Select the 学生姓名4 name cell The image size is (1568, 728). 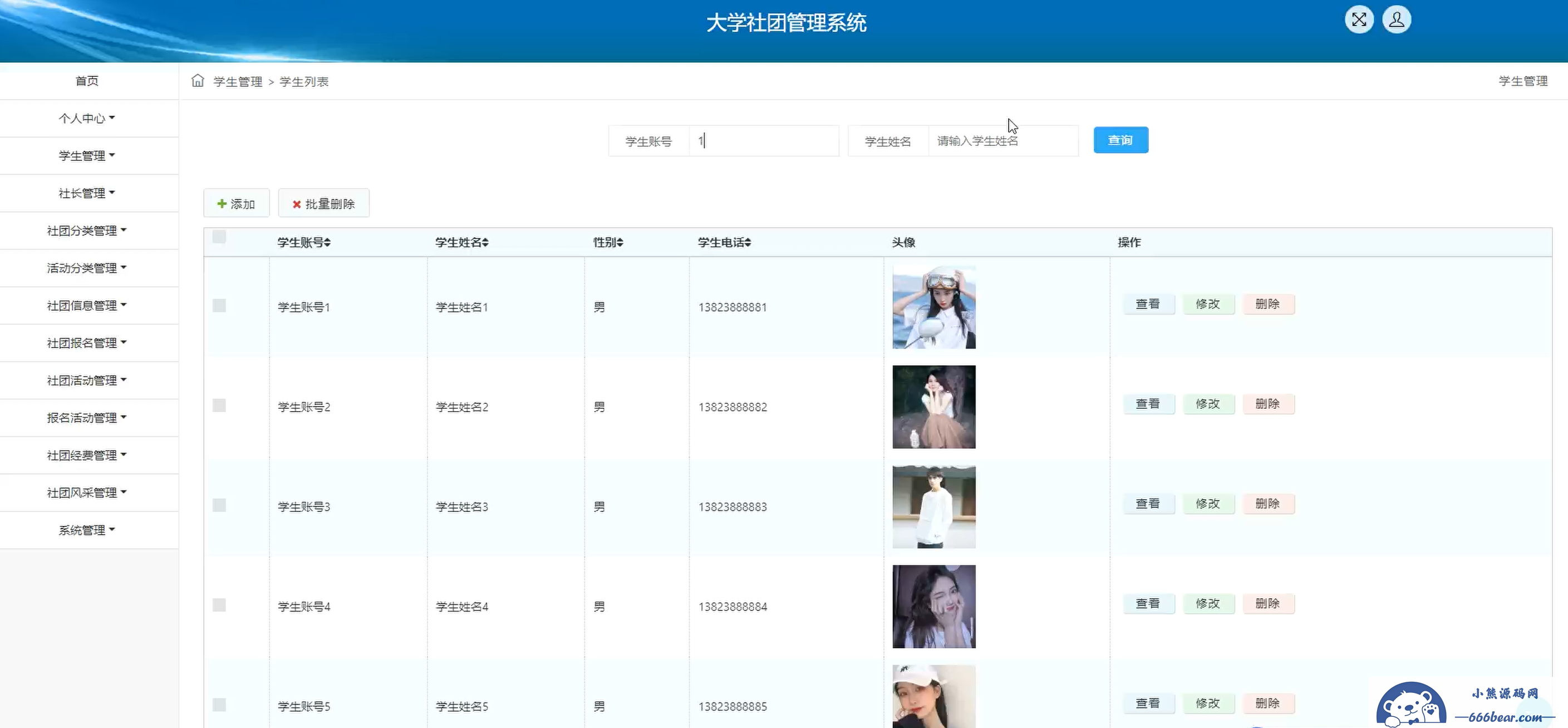462,607
